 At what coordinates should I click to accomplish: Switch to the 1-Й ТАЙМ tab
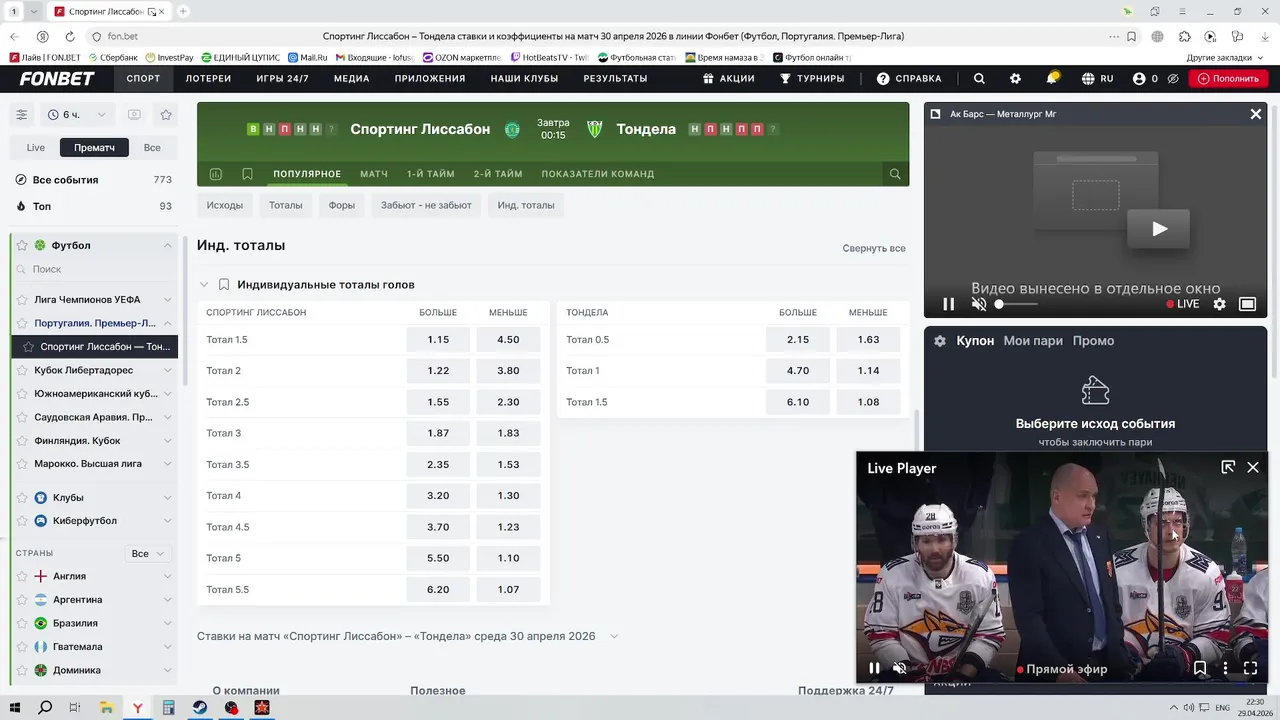pos(431,174)
